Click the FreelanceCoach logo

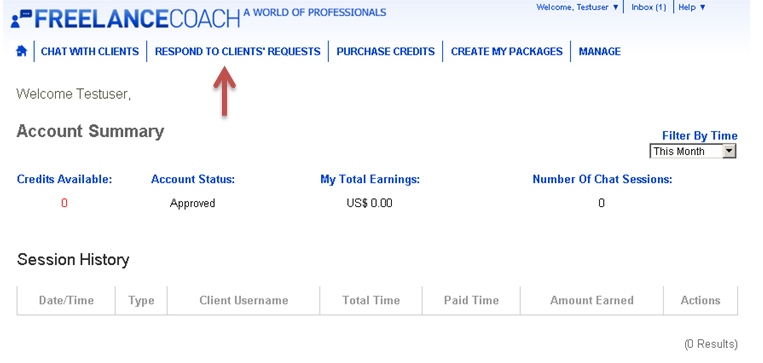coord(125,19)
